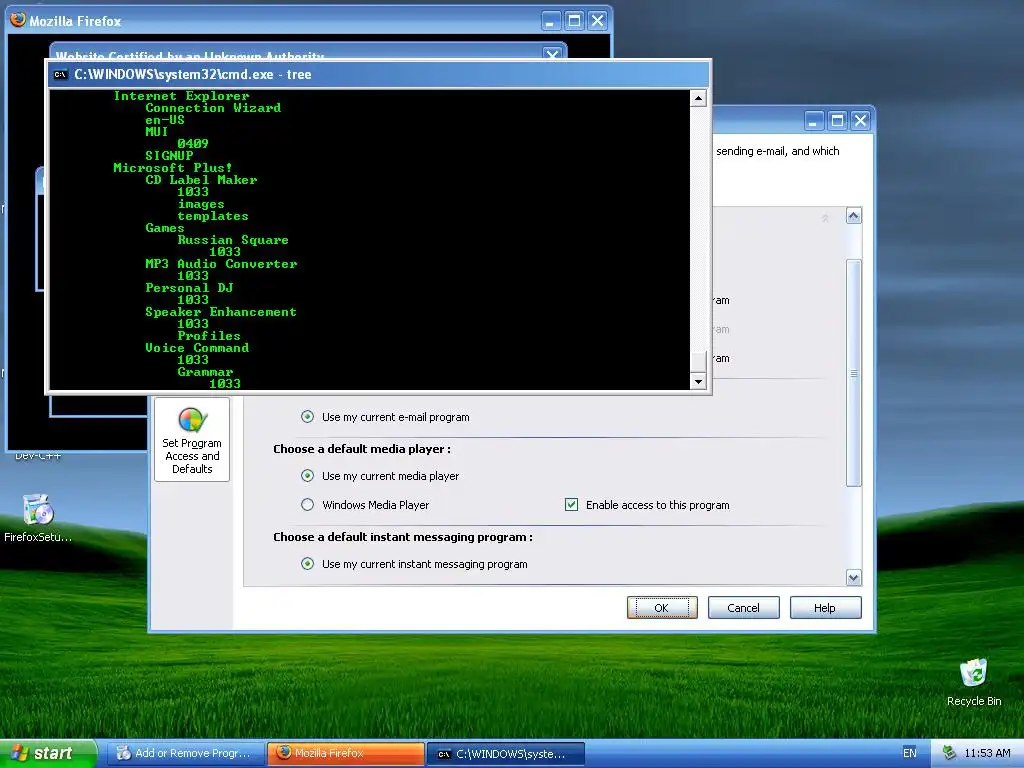Switch to Mozilla Firefox taskbar item
The image size is (1024, 768).
click(x=346, y=753)
